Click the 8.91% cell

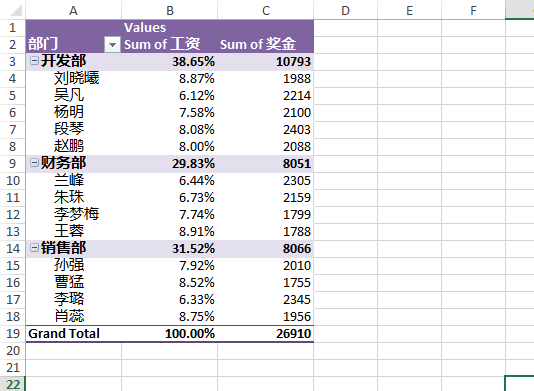point(170,231)
